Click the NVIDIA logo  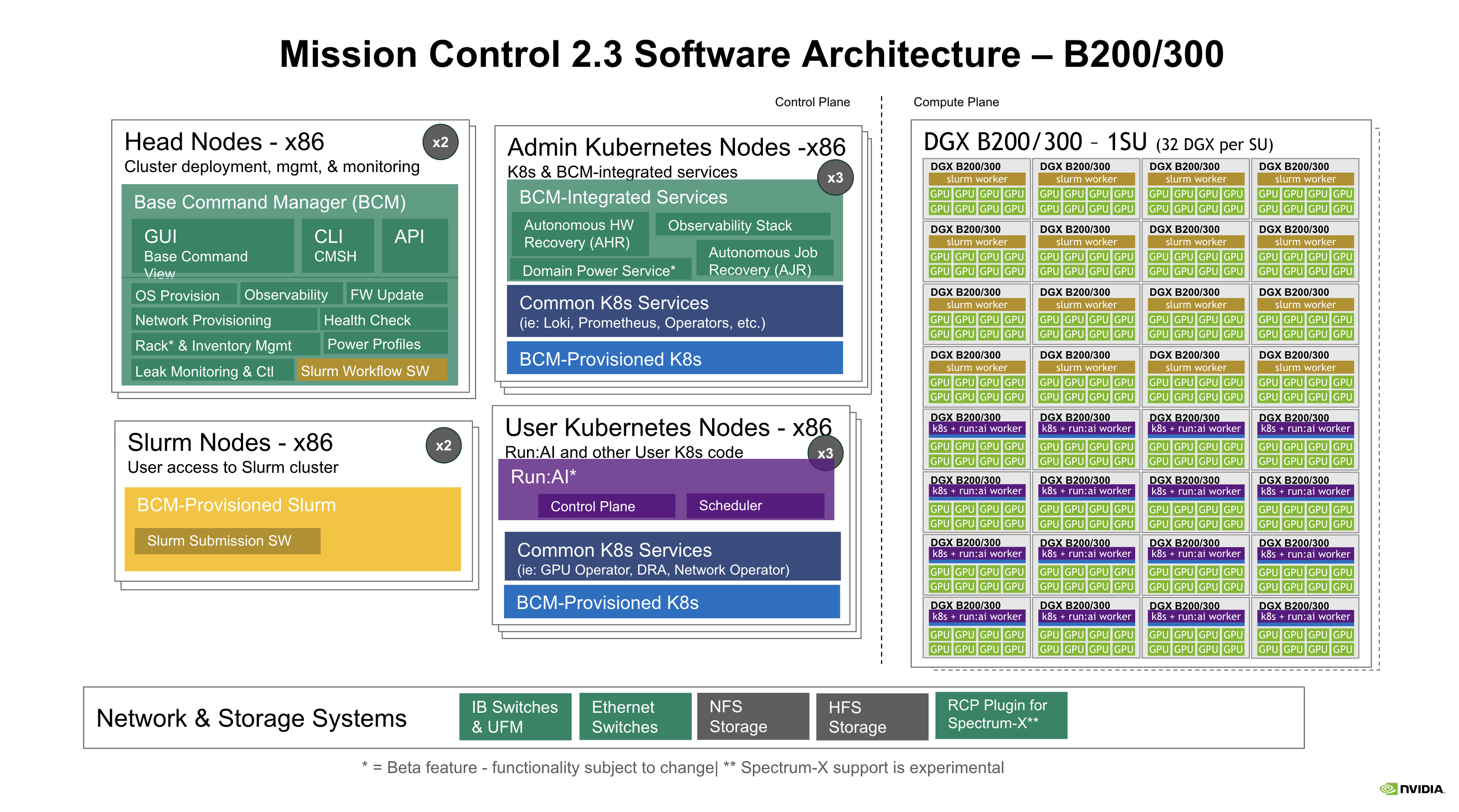[1412, 789]
